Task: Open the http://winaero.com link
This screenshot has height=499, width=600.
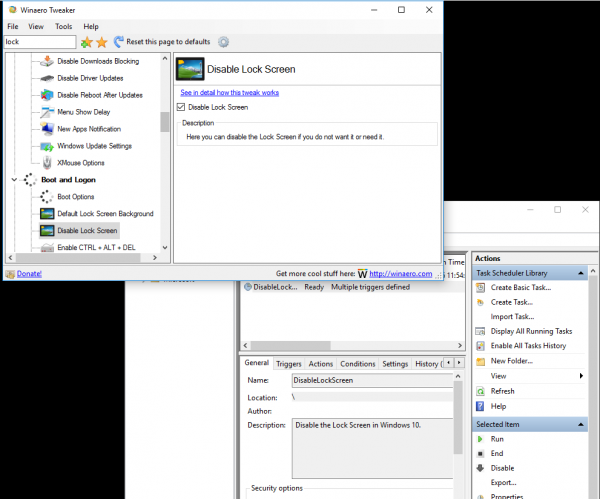Action: [x=401, y=274]
